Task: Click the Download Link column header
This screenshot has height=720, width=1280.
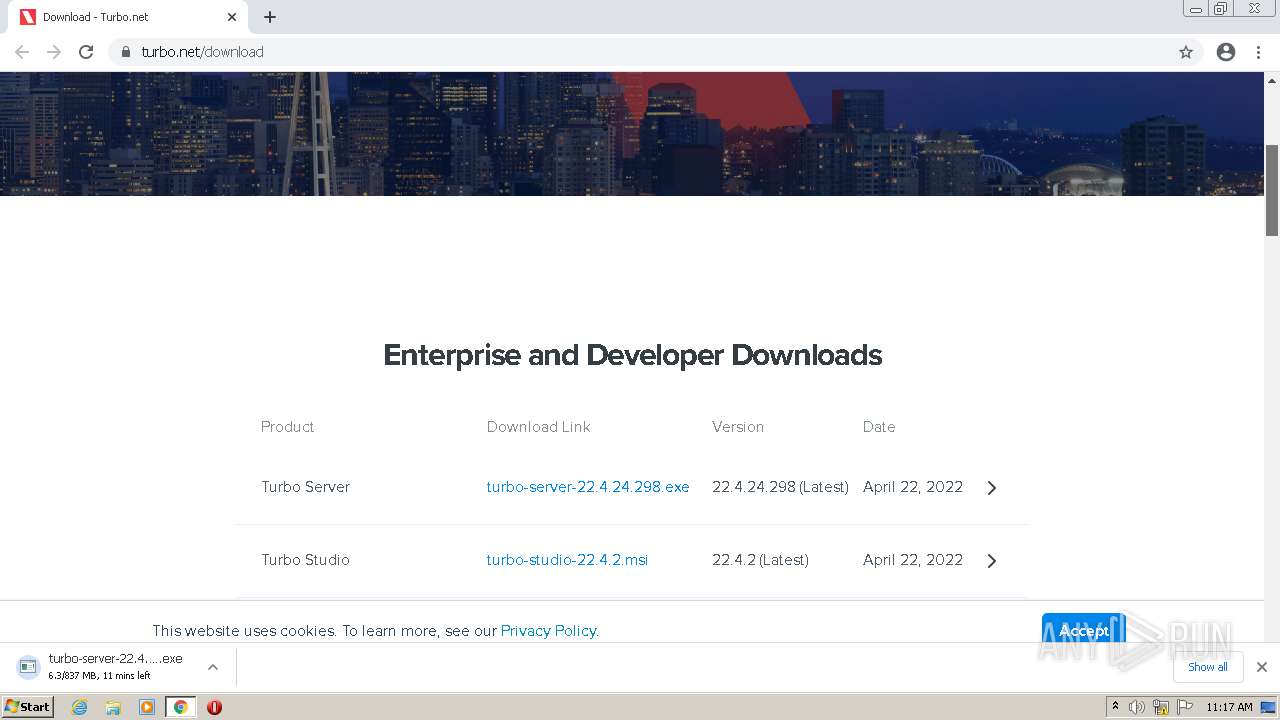Action: coord(538,427)
